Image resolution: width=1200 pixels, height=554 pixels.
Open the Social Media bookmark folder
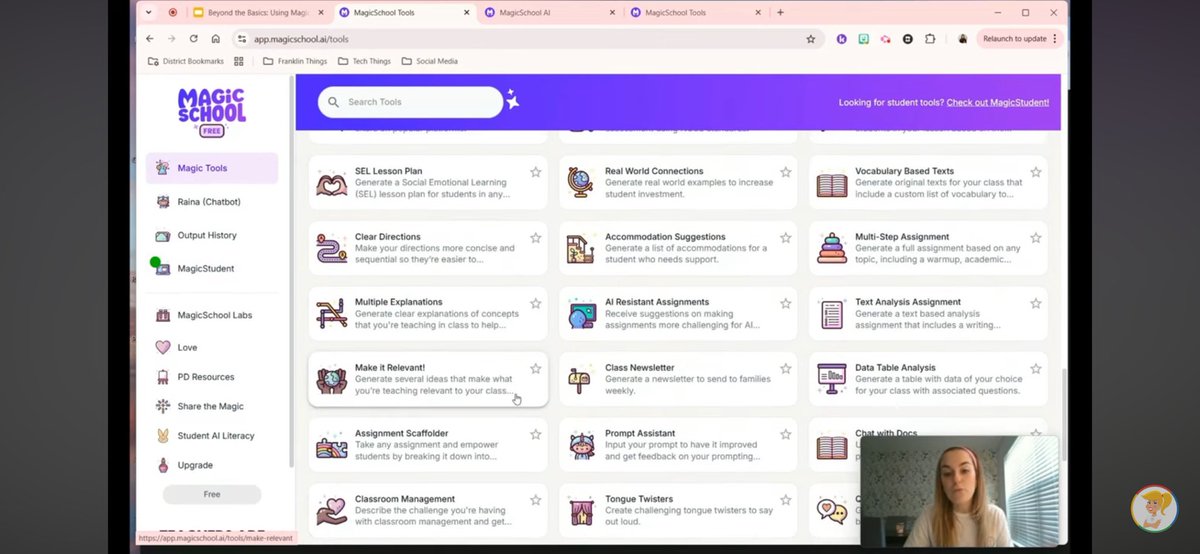click(429, 61)
